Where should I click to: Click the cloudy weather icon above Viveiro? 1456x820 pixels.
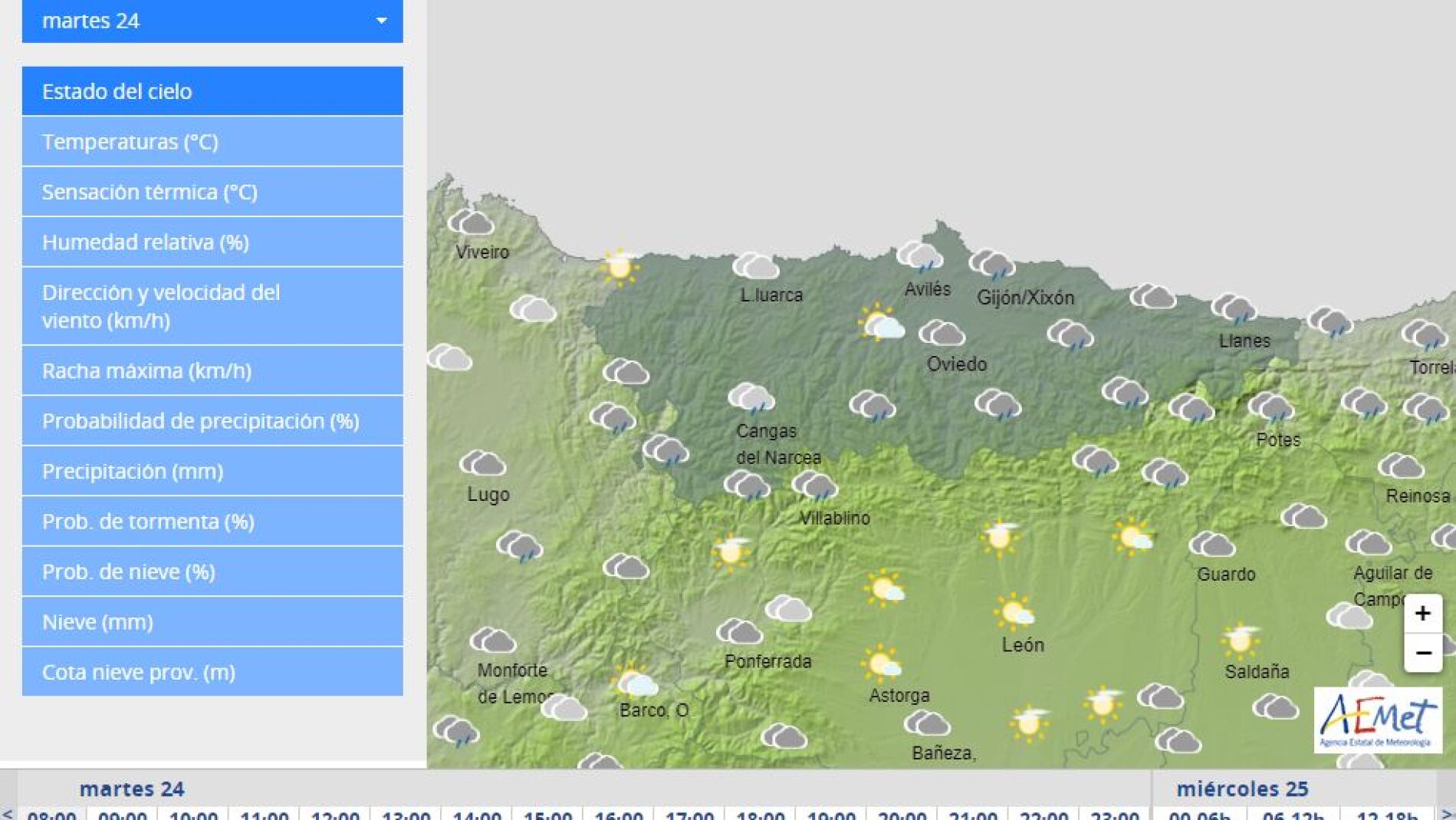[471, 222]
